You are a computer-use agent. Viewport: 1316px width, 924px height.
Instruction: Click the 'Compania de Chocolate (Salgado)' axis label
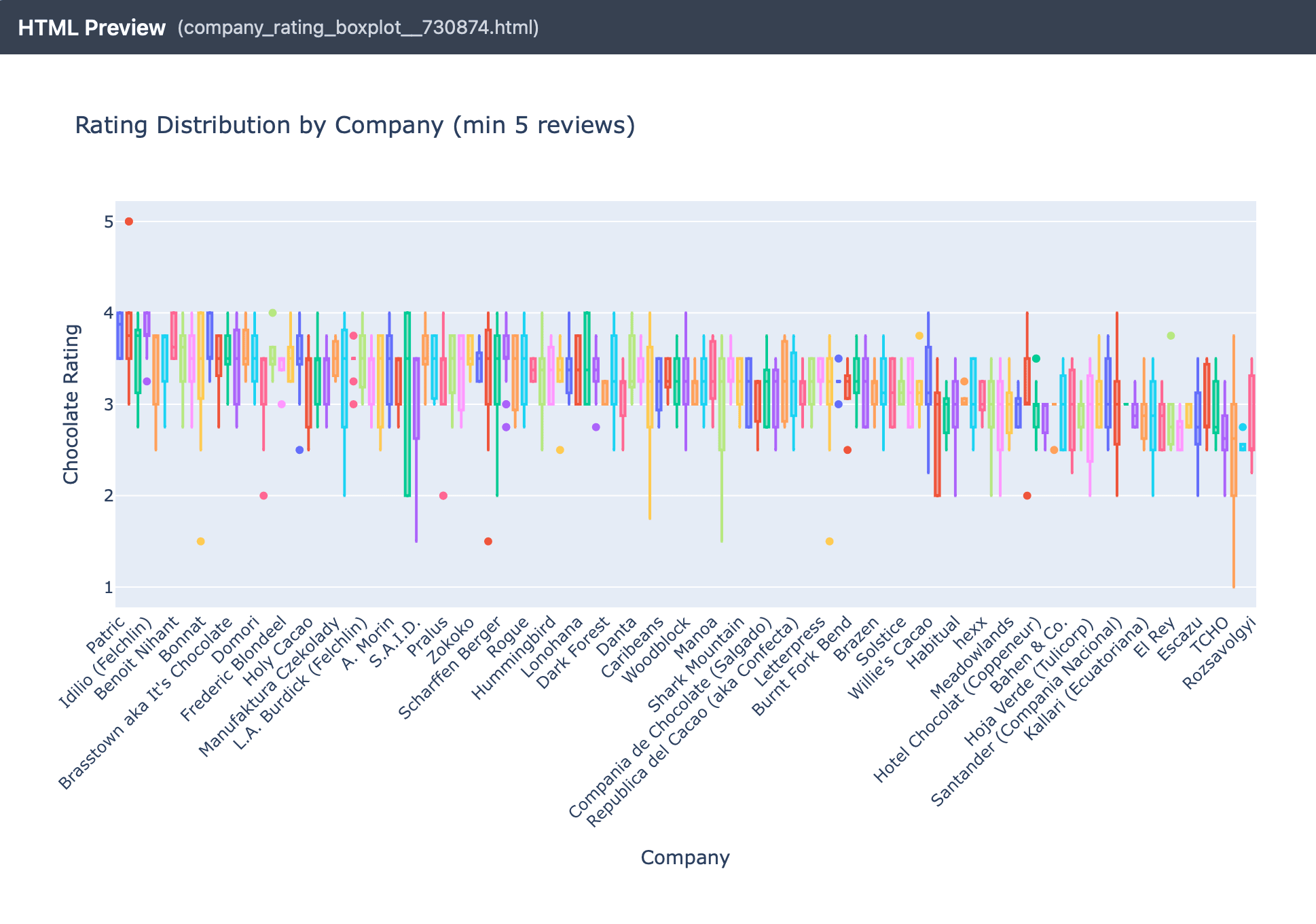pyautogui.click(x=671, y=717)
